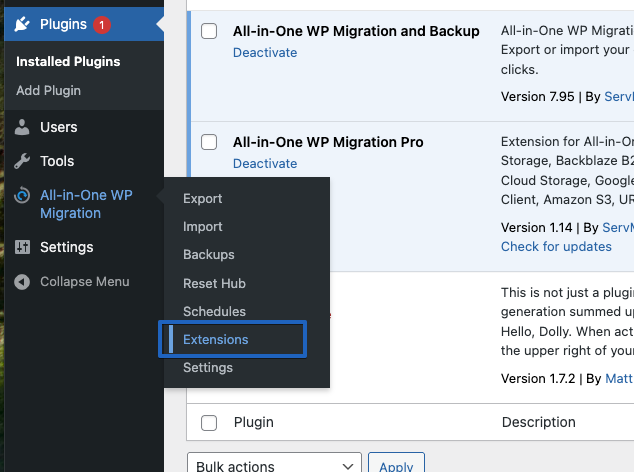Image resolution: width=634 pixels, height=472 pixels.
Task: Toggle the select-all checkbox beside Plugin footer
Action: click(209, 423)
